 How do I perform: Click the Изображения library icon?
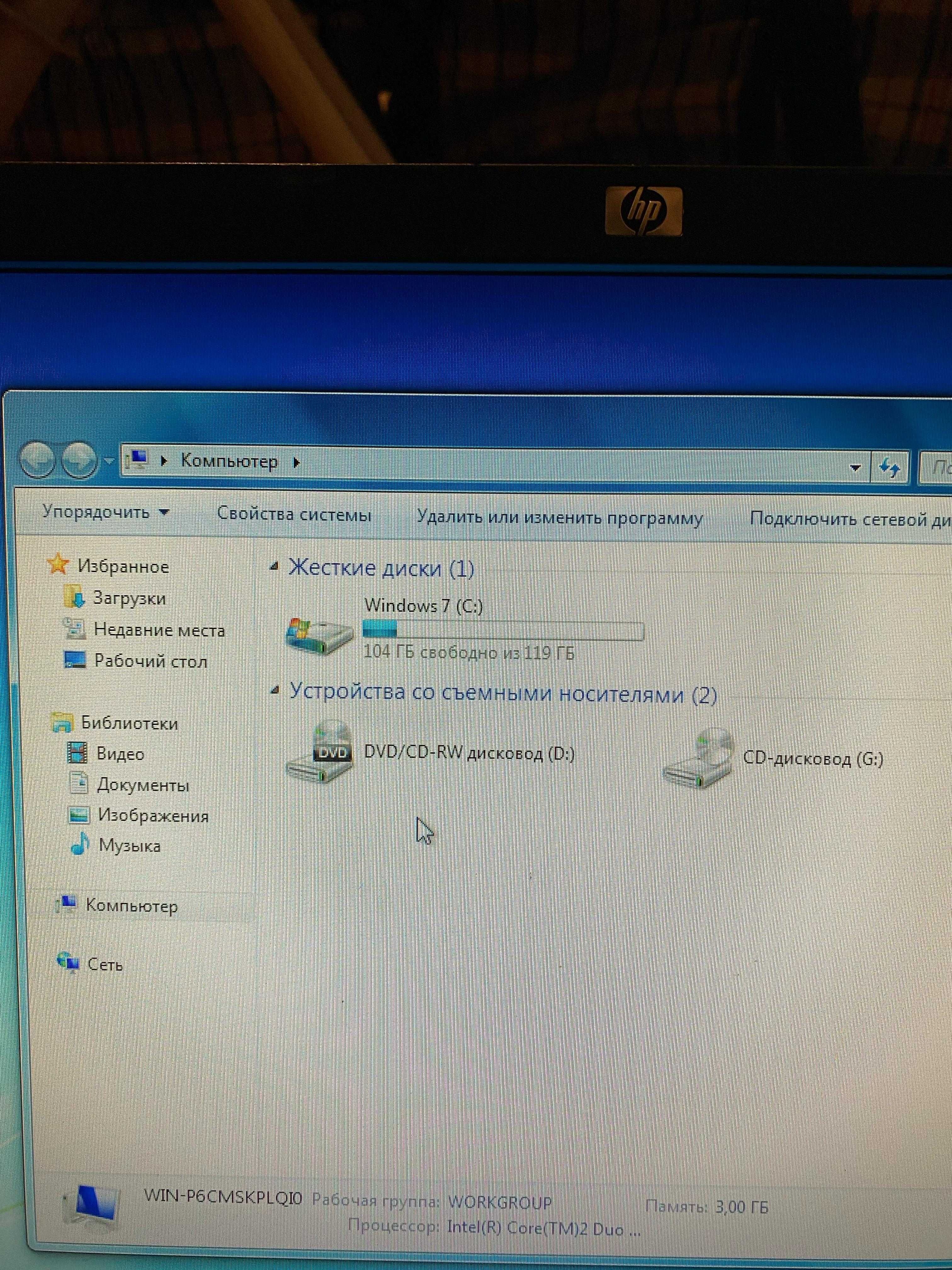click(79, 815)
